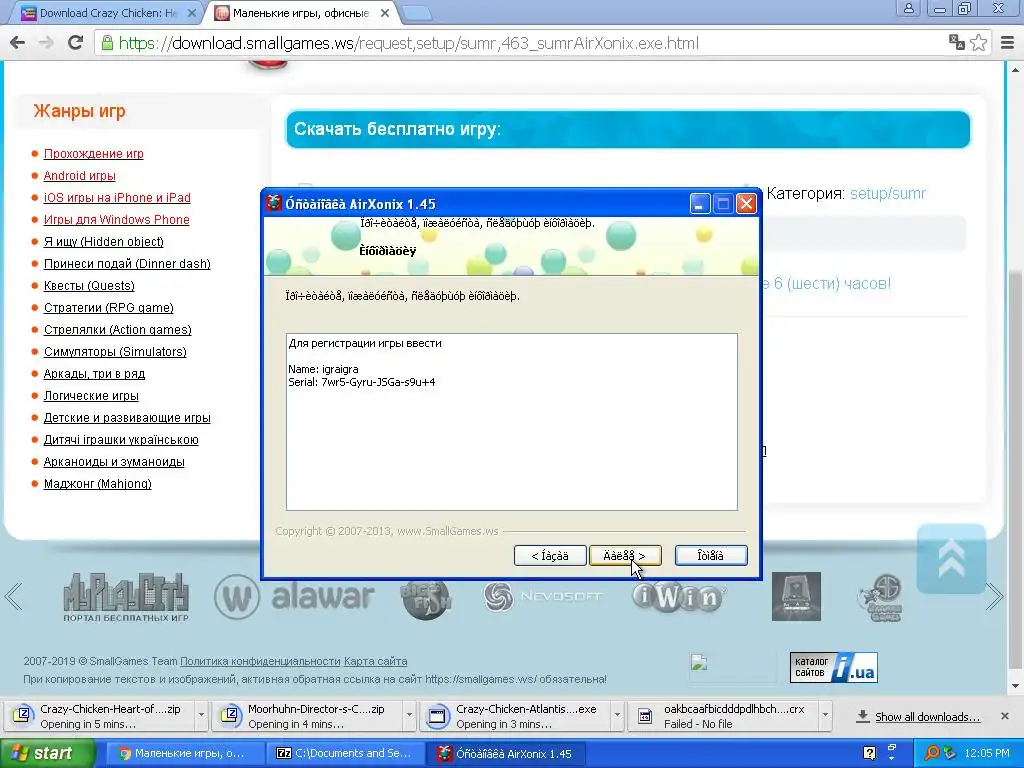1024x768 pixels.
Task: Reload the page with refresh icon
Action: [75, 43]
